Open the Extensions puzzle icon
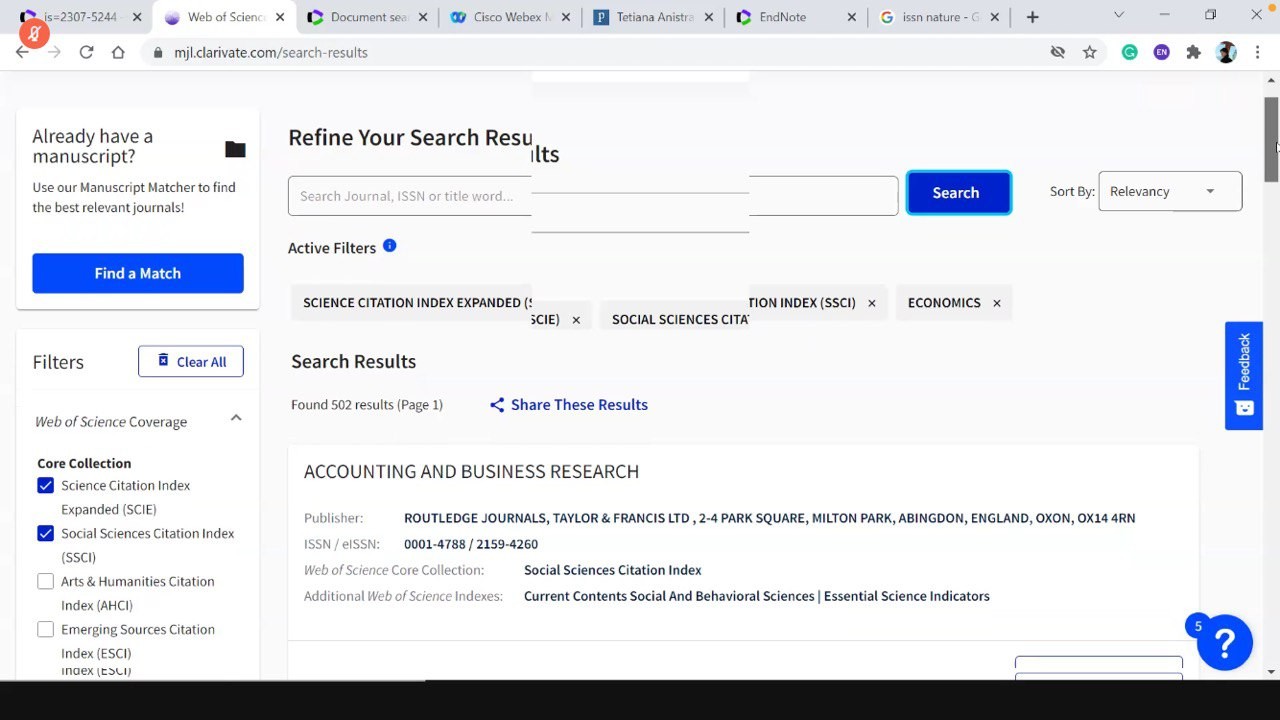This screenshot has height=720, width=1280. coord(1193,52)
